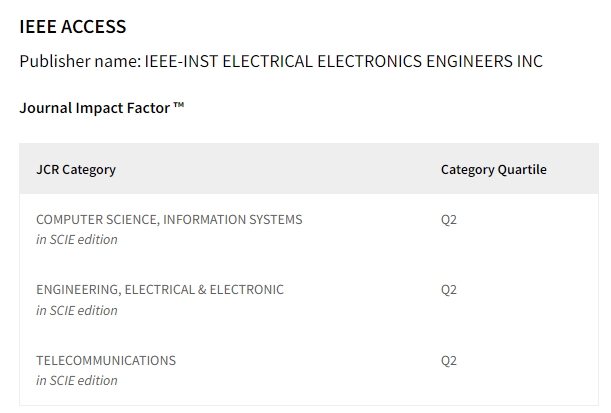This screenshot has height=413, width=611.
Task: Click the JCR Category column header
Action: tap(76, 169)
